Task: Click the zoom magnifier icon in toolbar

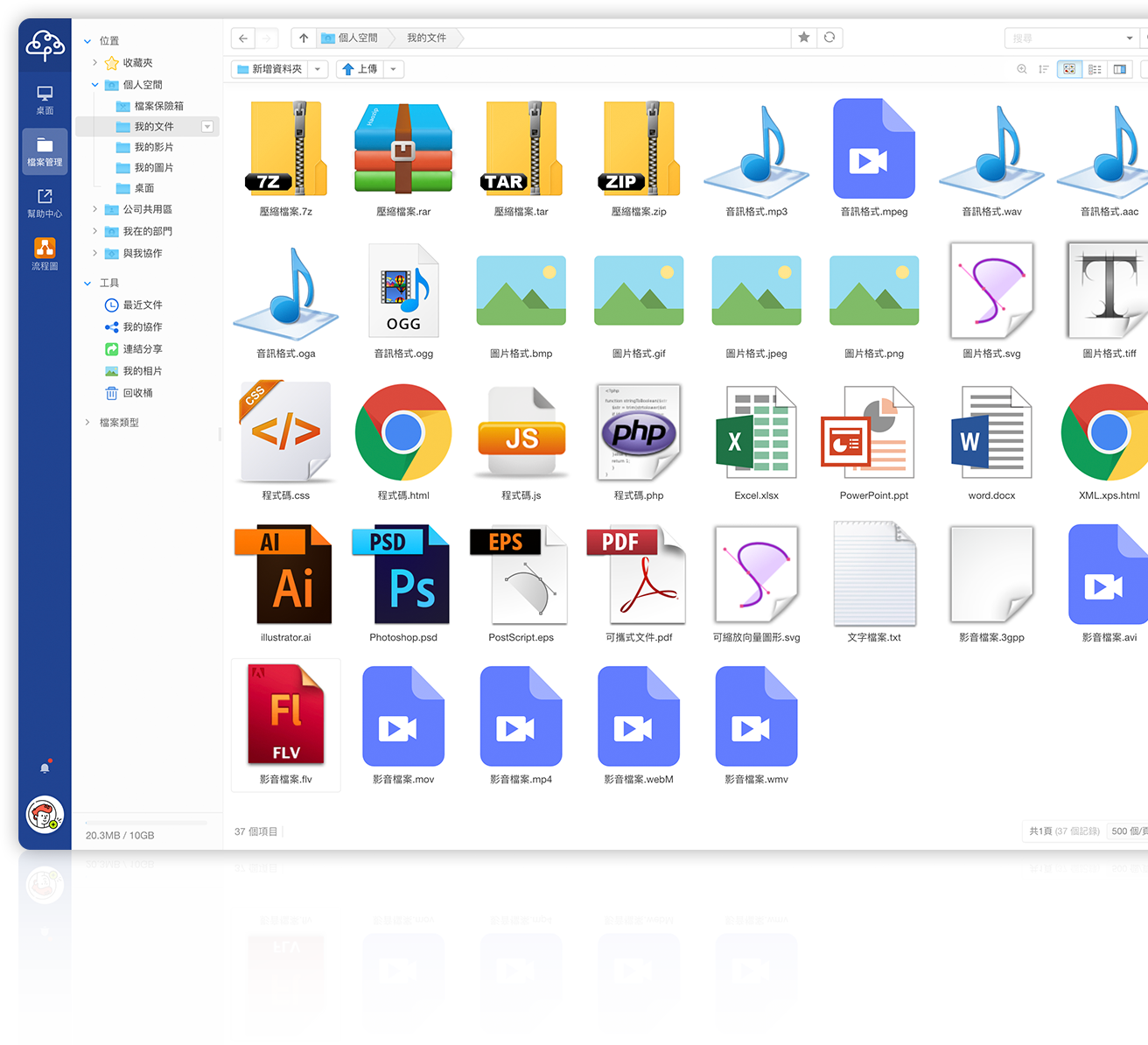Action: (x=1021, y=69)
